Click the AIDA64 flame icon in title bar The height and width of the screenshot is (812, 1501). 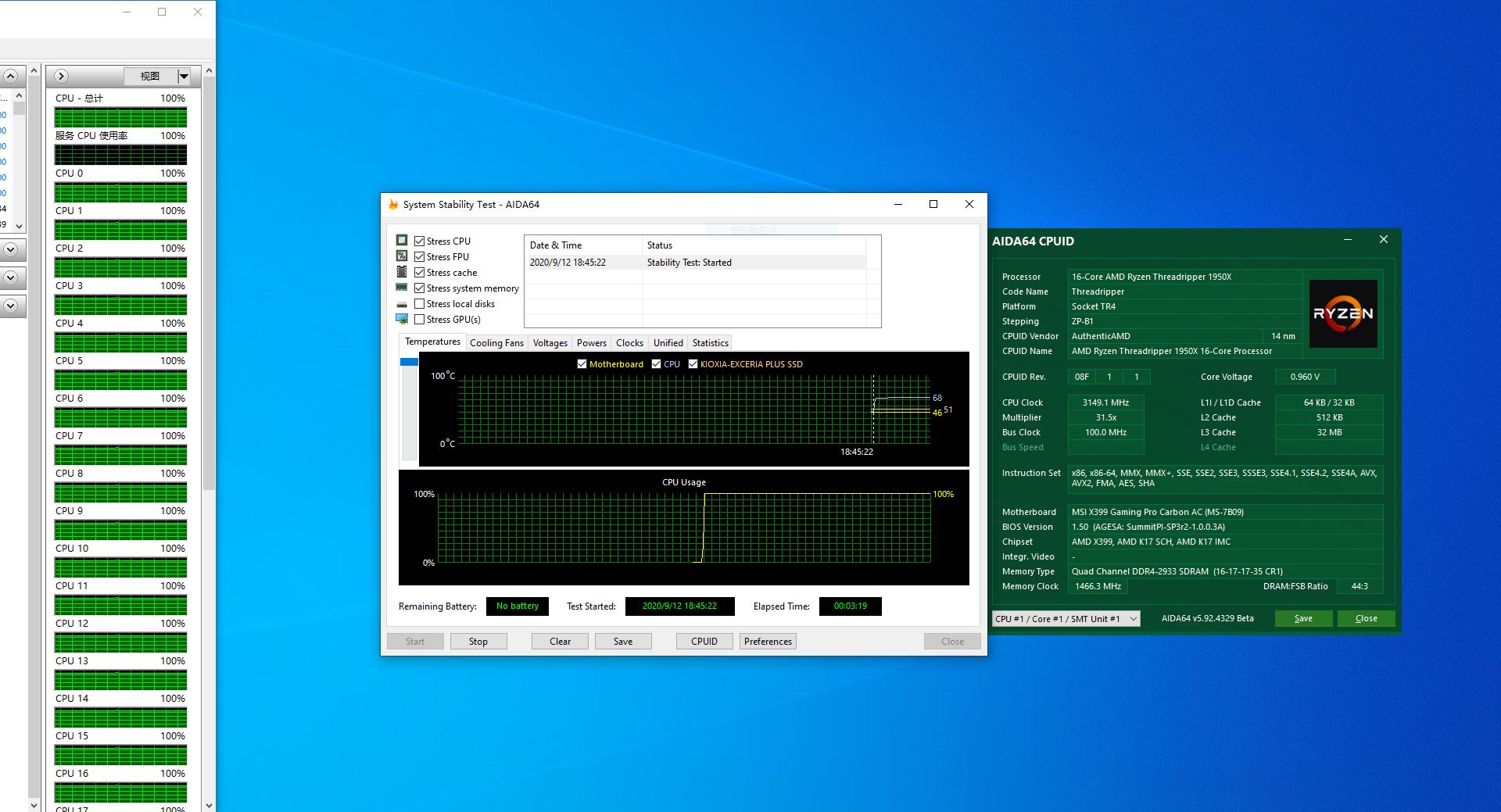(x=393, y=205)
